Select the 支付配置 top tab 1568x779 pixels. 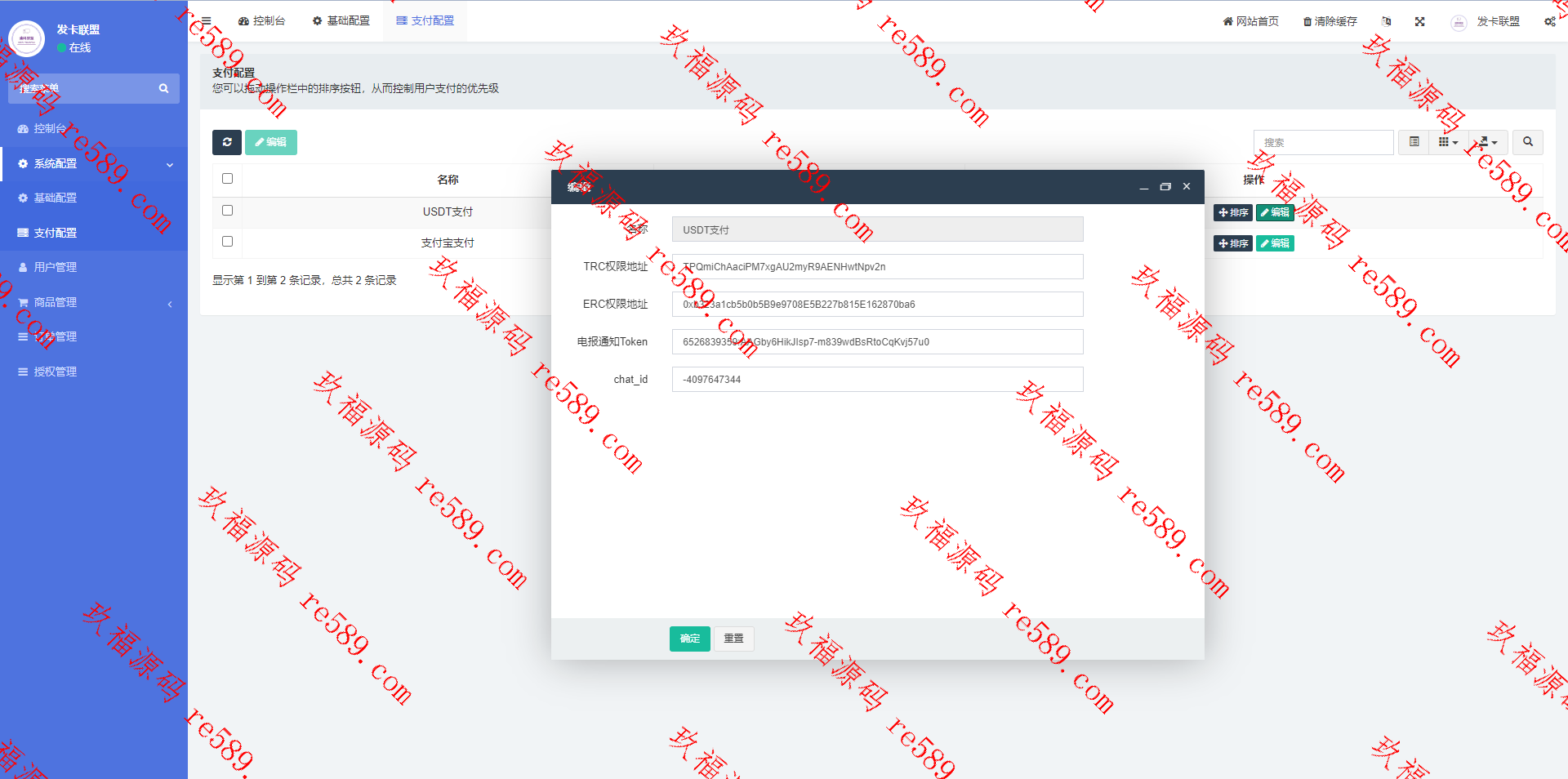[x=425, y=21]
